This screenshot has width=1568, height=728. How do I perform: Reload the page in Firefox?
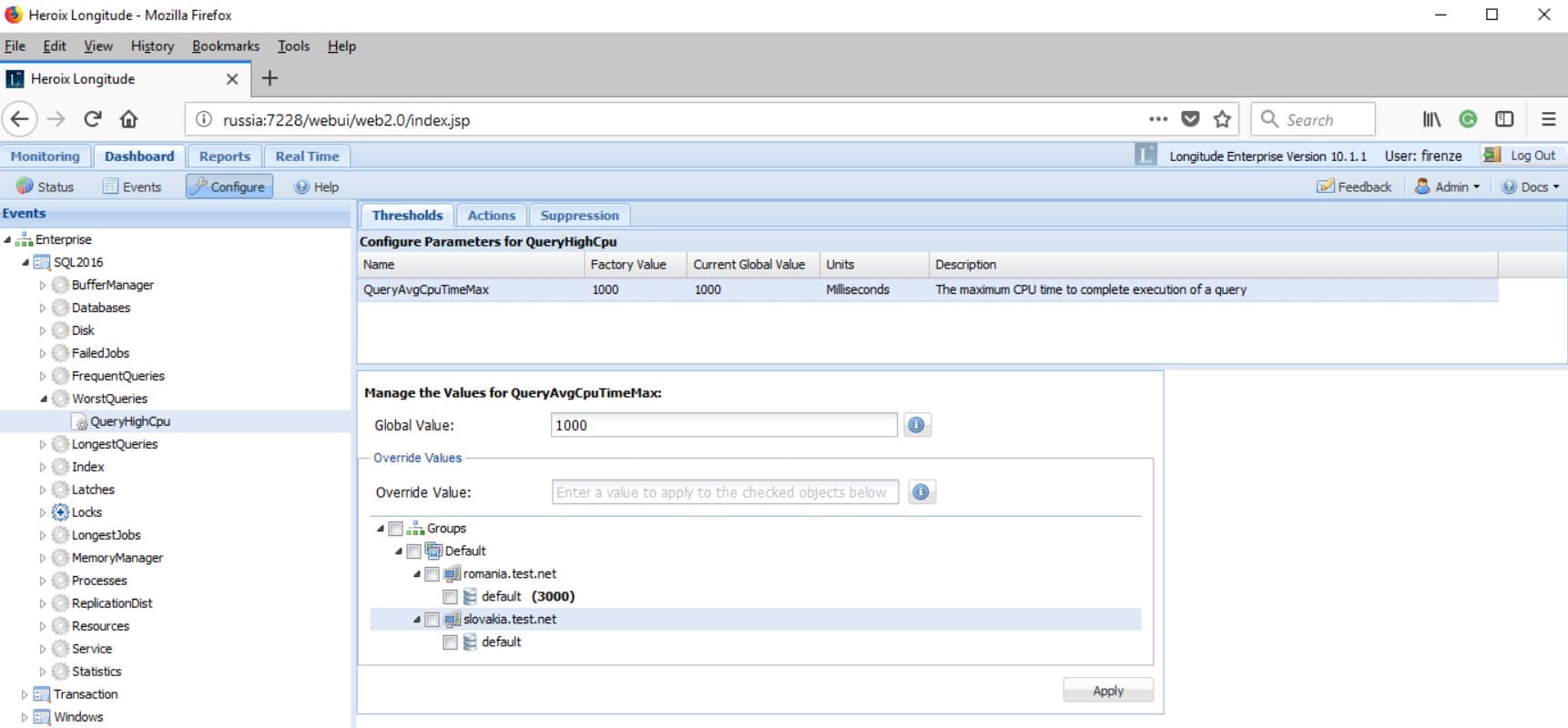[x=93, y=119]
